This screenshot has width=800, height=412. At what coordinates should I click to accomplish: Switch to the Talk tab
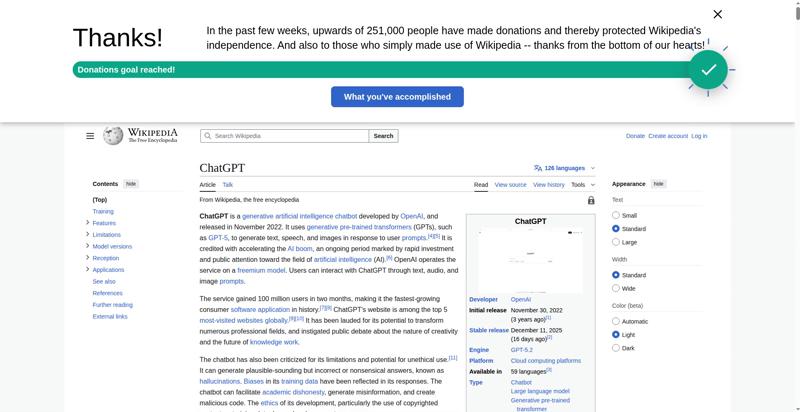227,185
